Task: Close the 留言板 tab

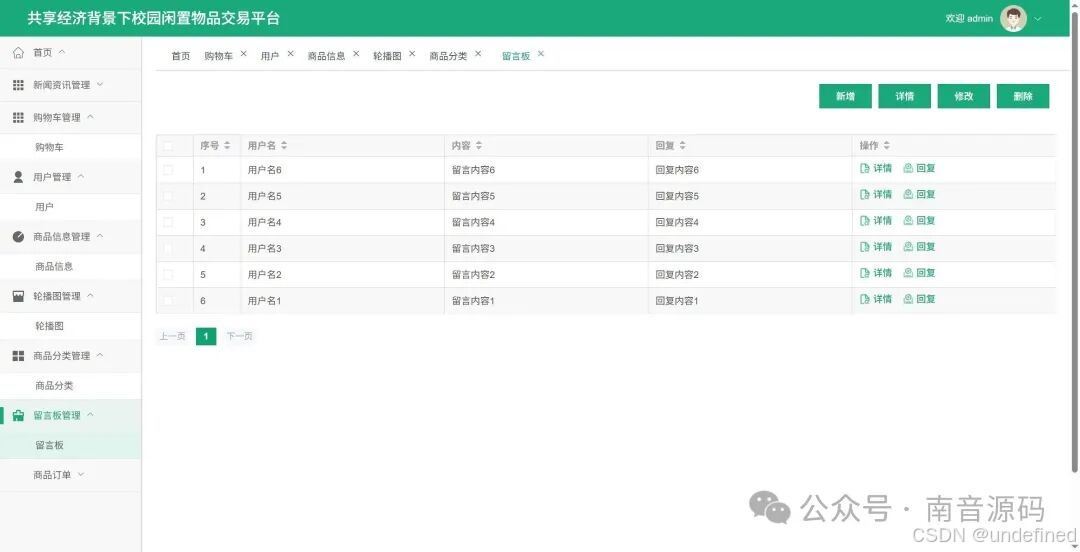Action: pos(541,54)
